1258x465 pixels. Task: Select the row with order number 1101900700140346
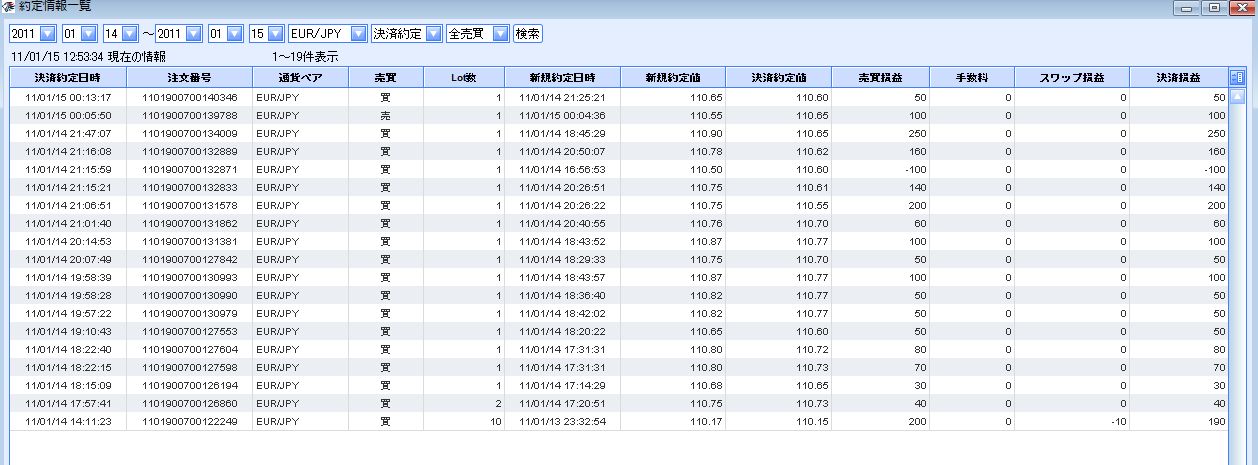click(x=190, y=98)
